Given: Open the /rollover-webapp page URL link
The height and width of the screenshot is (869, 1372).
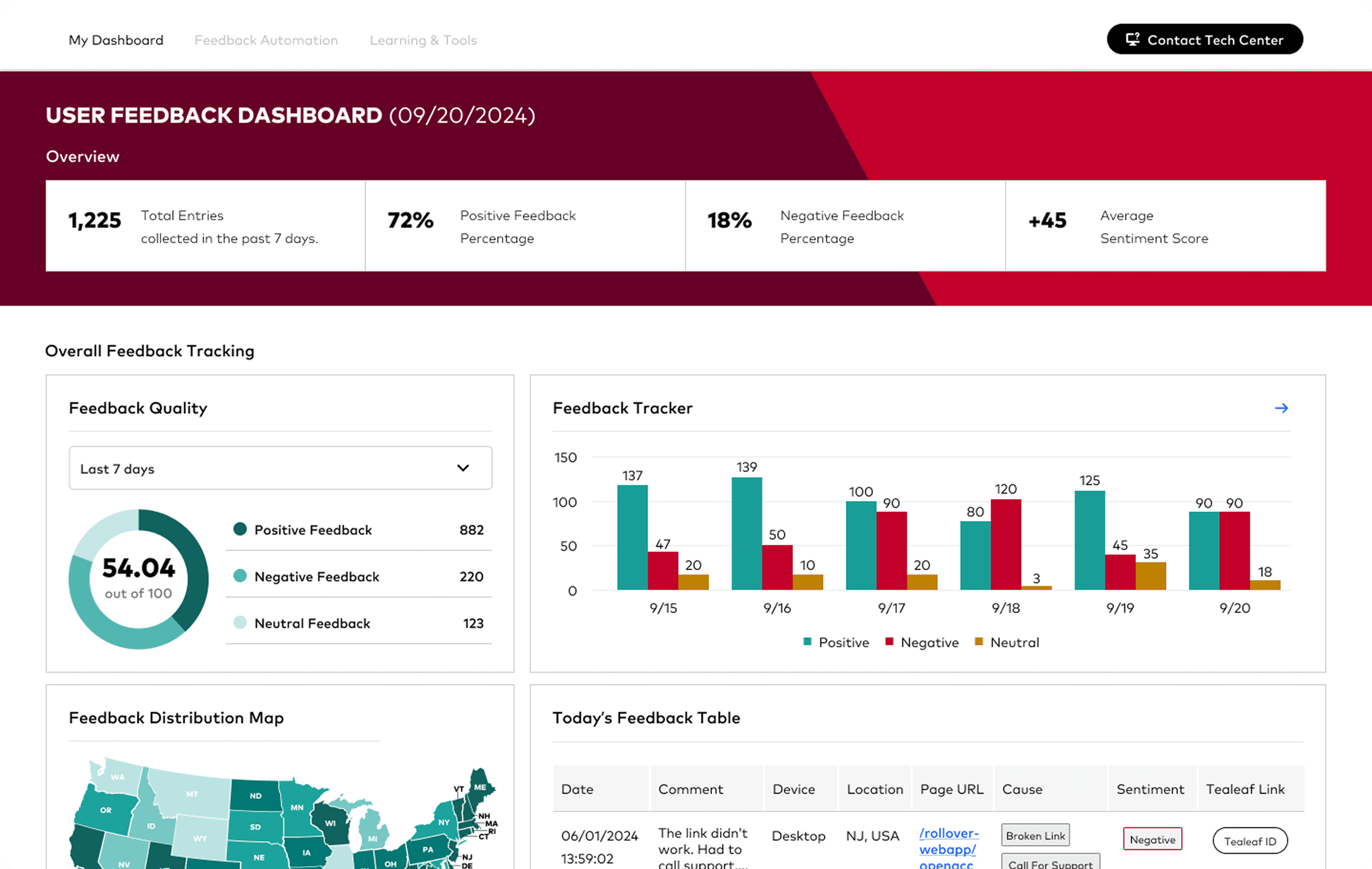Looking at the screenshot, I should 949,848.
